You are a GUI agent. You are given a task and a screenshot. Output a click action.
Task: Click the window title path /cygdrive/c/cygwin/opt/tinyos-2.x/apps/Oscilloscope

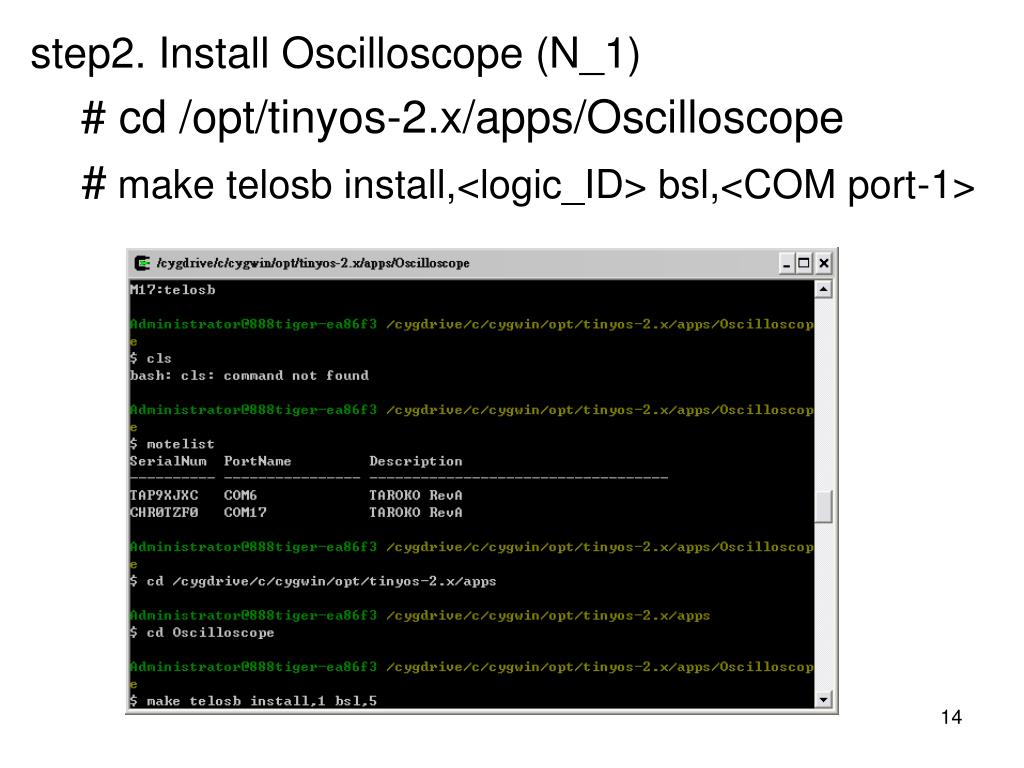point(313,263)
